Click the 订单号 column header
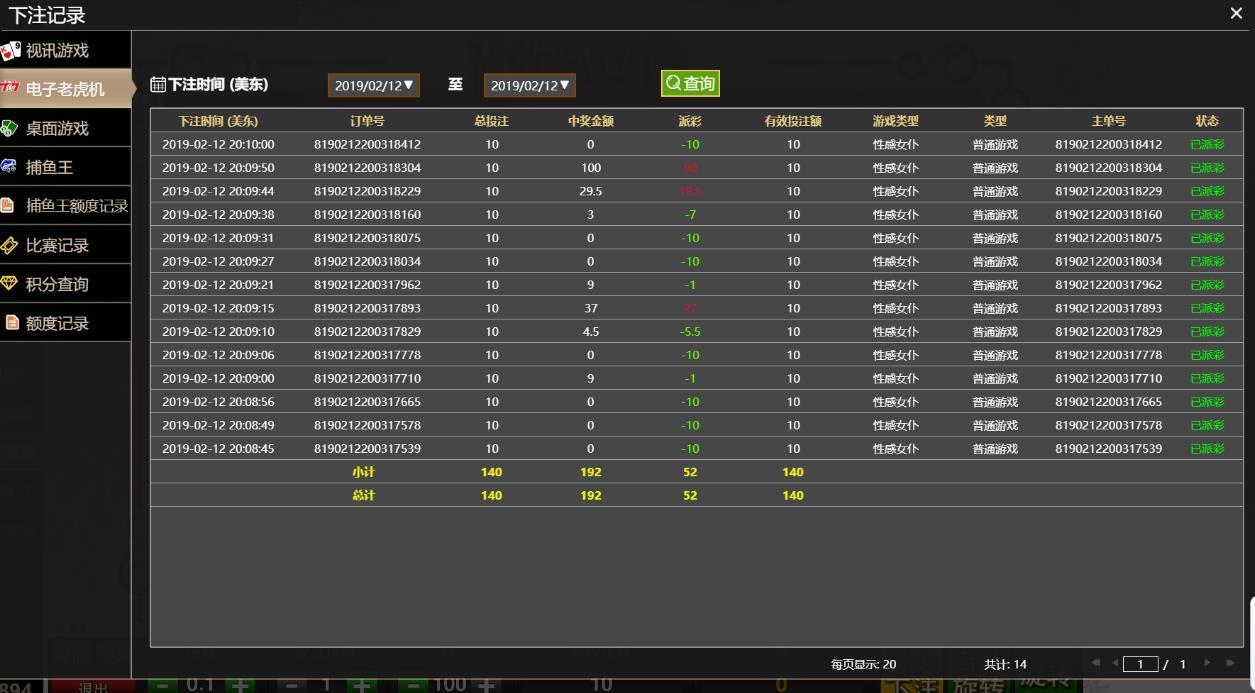 367,121
